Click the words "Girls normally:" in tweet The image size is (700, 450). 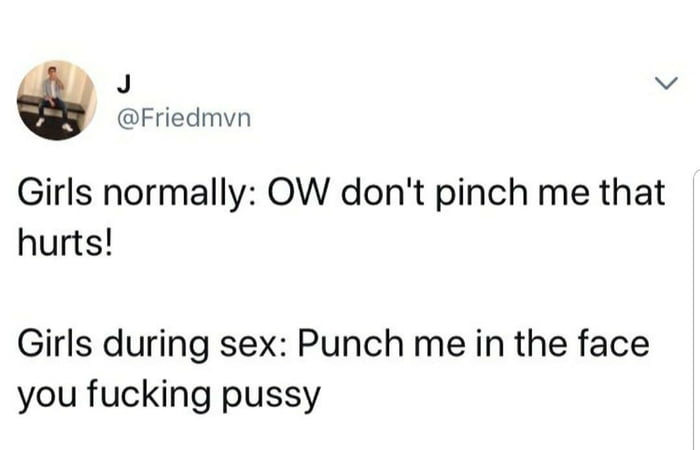[x=137, y=193]
